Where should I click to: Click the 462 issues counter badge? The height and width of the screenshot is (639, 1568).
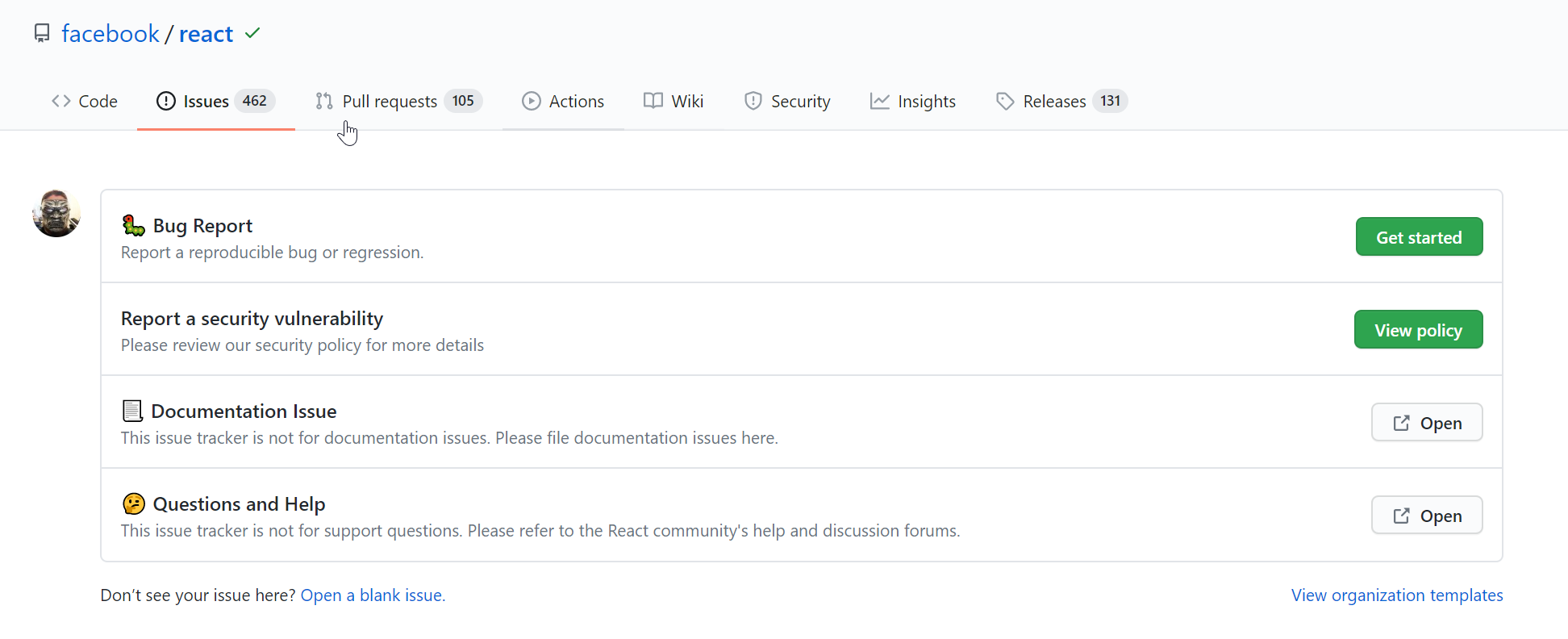(x=255, y=101)
